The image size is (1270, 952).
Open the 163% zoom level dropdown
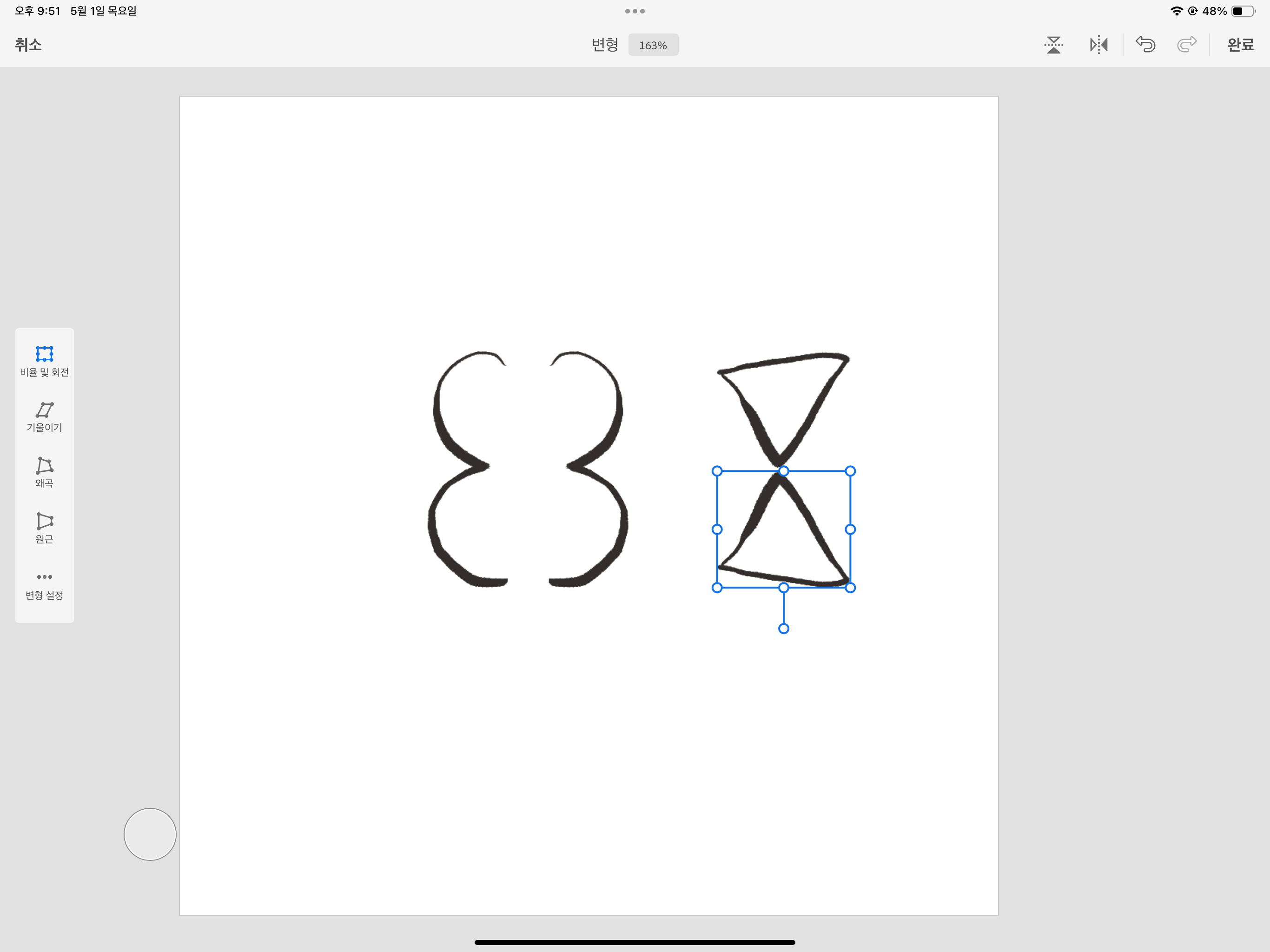[x=653, y=45]
